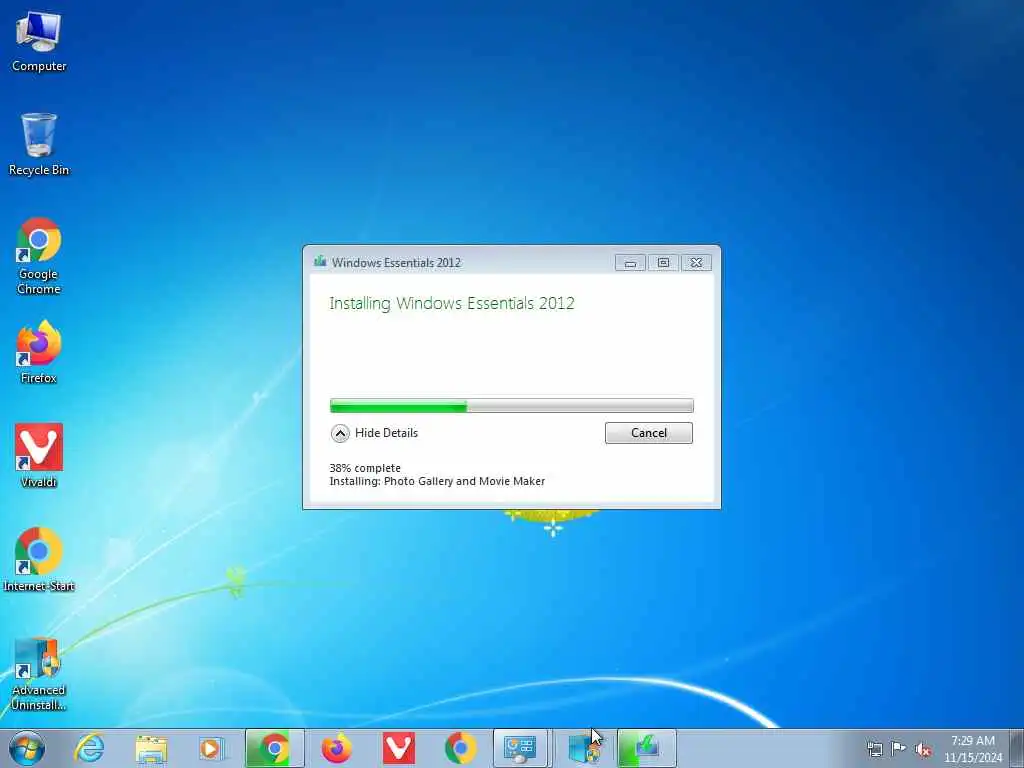The width and height of the screenshot is (1024, 768).
Task: Select the Internet-Start desktop shortcut
Action: coord(39,560)
